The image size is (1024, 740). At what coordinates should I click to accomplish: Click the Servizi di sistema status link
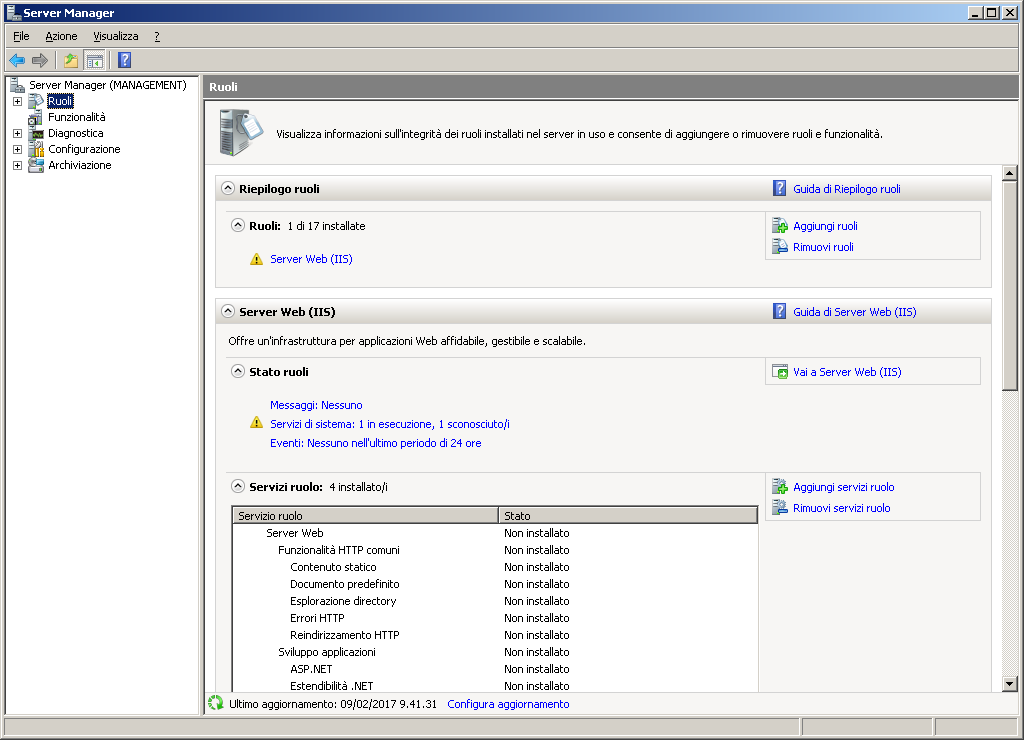click(390, 424)
